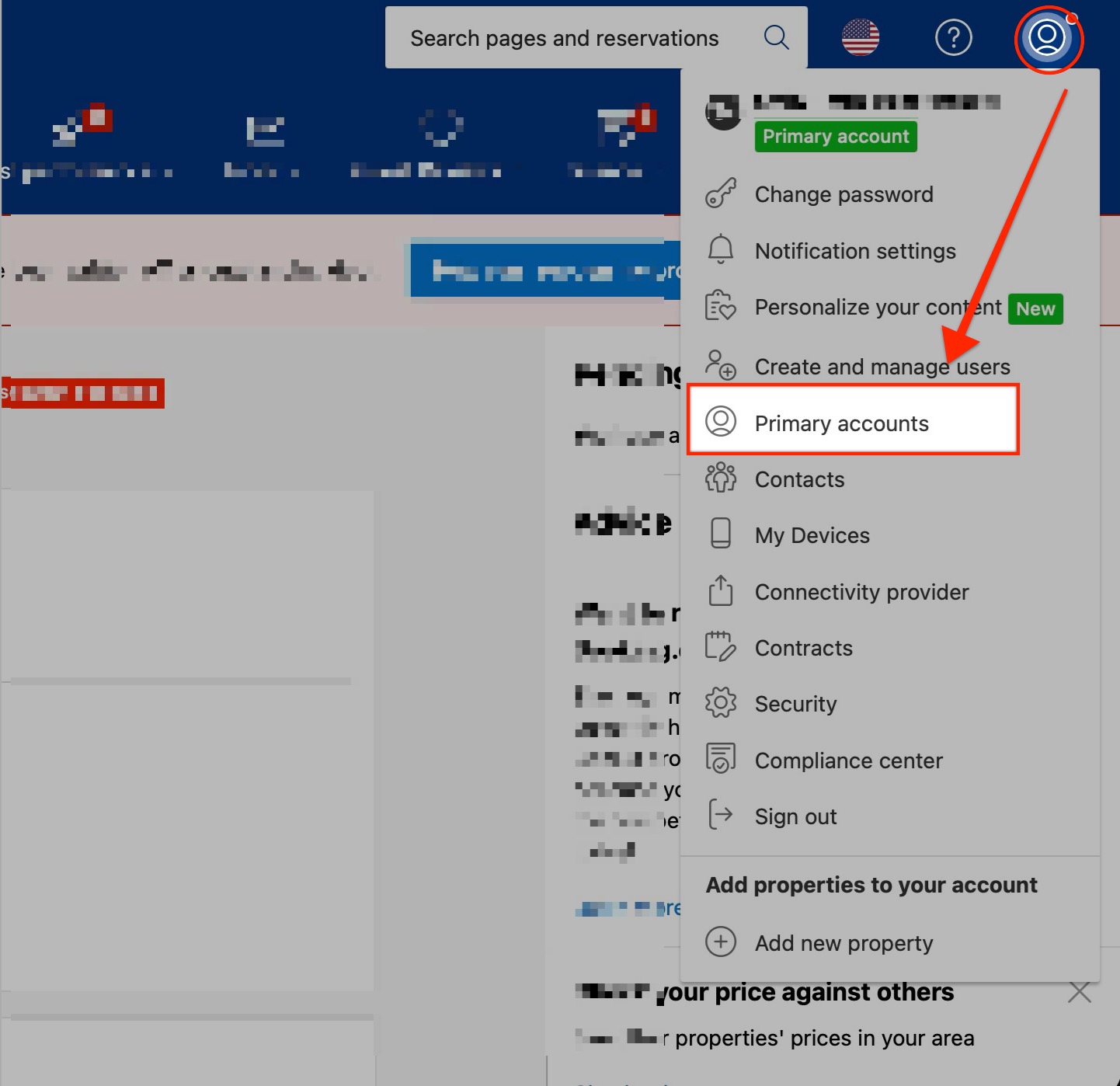The image size is (1120, 1086).
Task: Click the help question mark icon
Action: [953, 37]
